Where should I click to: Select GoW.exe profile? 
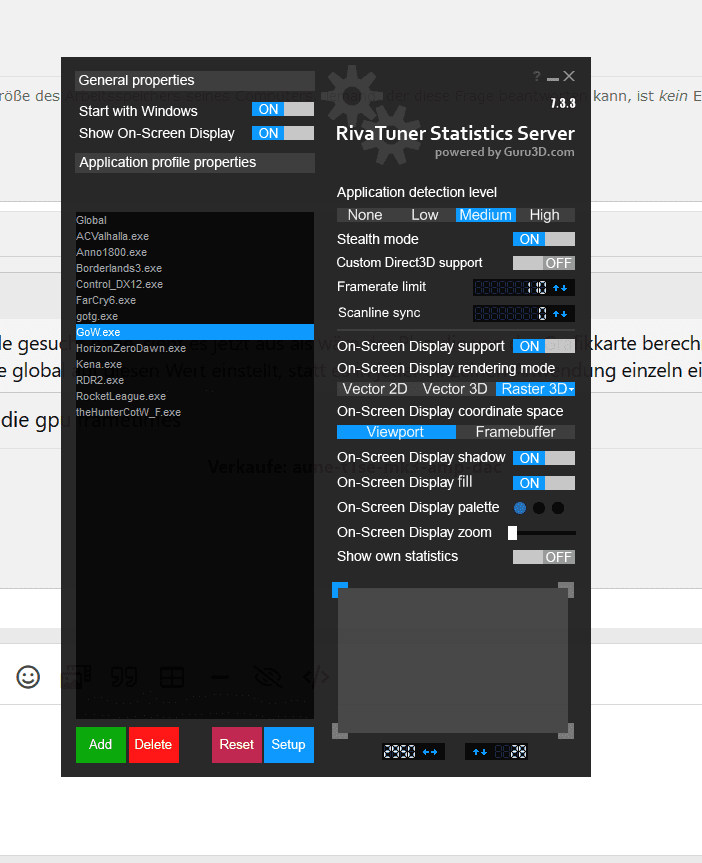point(195,332)
